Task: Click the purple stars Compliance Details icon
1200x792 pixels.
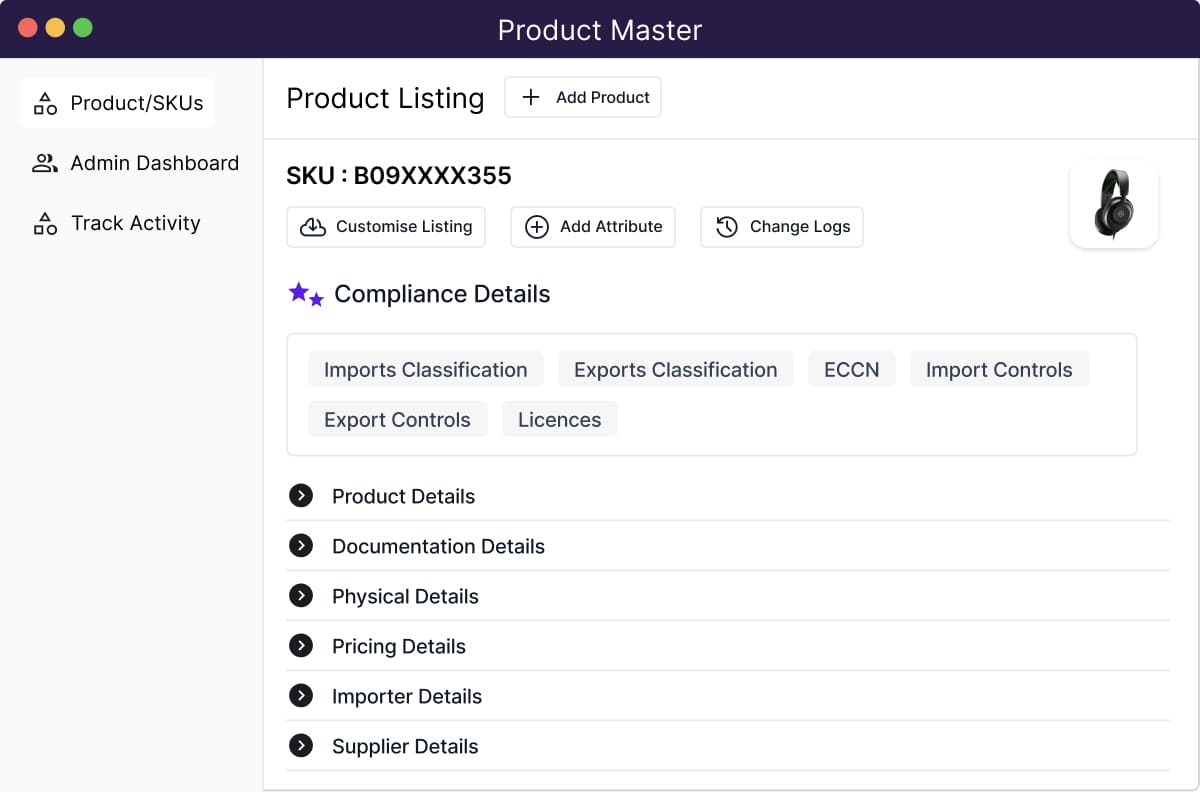Action: (x=306, y=294)
